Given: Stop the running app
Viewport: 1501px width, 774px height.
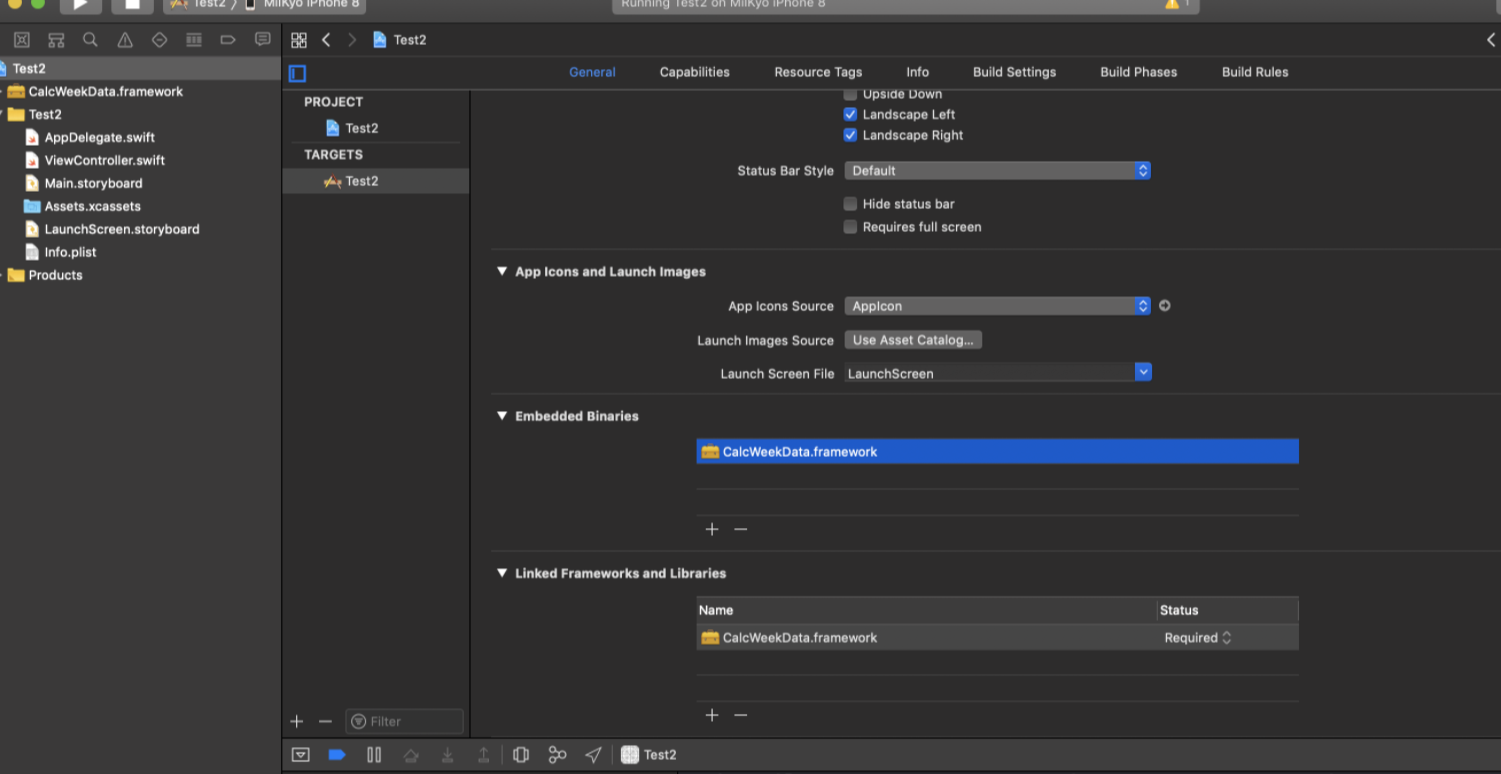Looking at the screenshot, I should point(132,5).
